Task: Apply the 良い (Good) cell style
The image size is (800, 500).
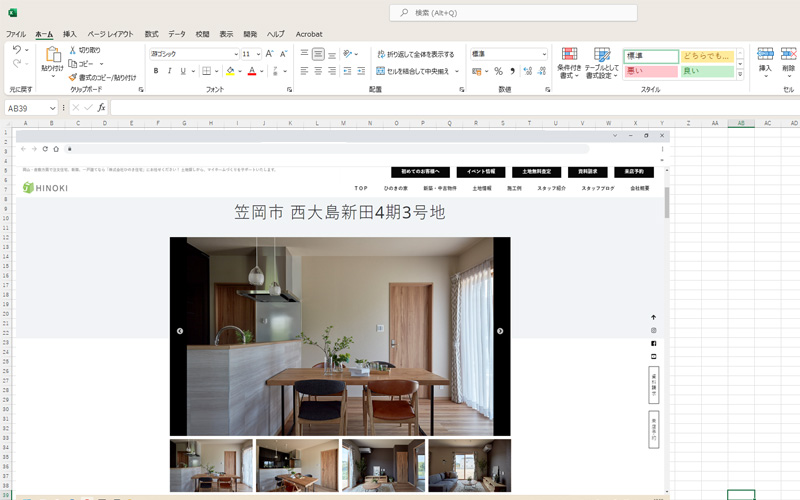Action: click(x=707, y=71)
